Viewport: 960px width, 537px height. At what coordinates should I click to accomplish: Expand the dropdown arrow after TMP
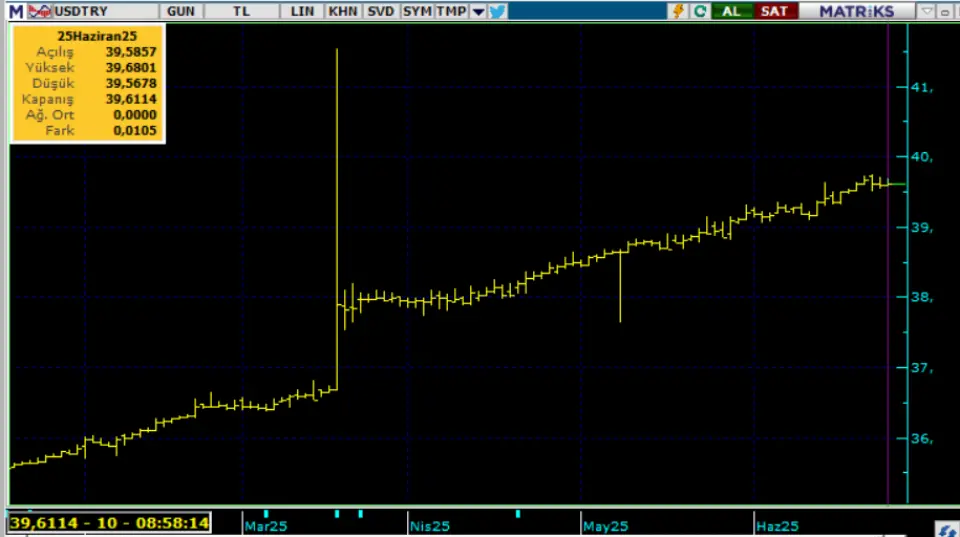[478, 11]
